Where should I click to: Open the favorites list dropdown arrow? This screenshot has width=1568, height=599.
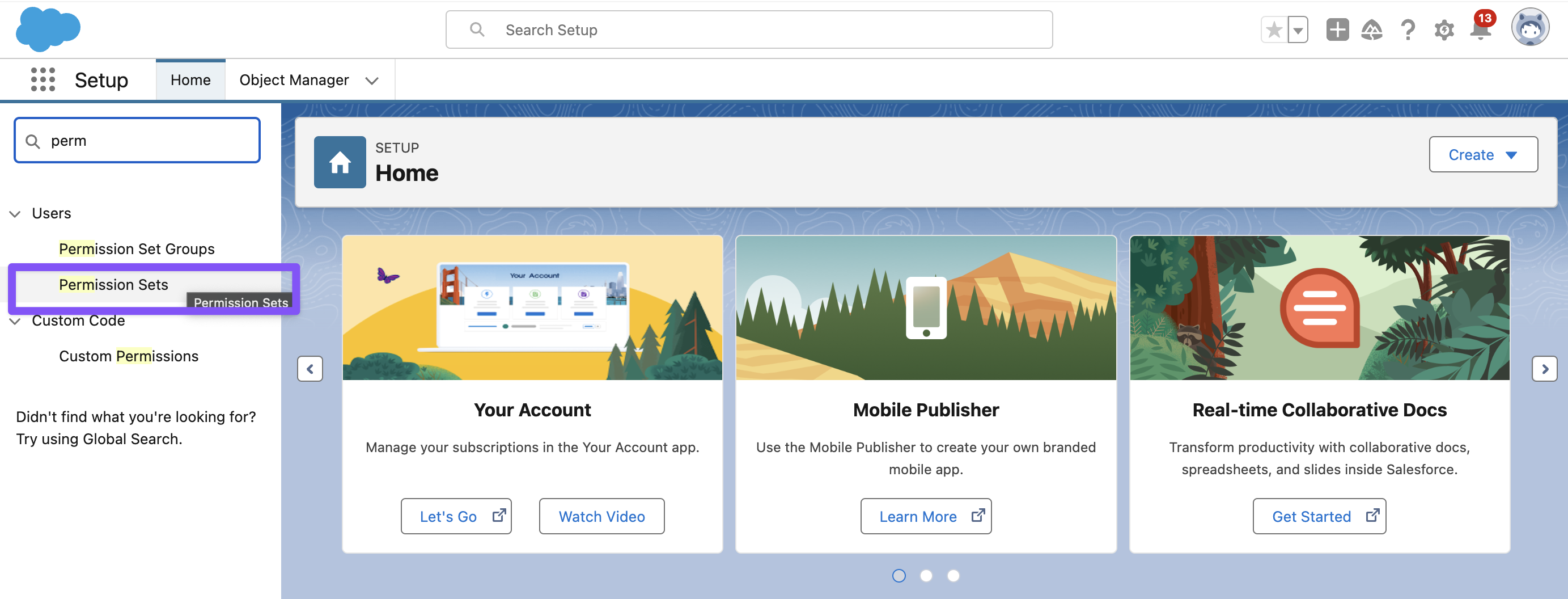1298,30
